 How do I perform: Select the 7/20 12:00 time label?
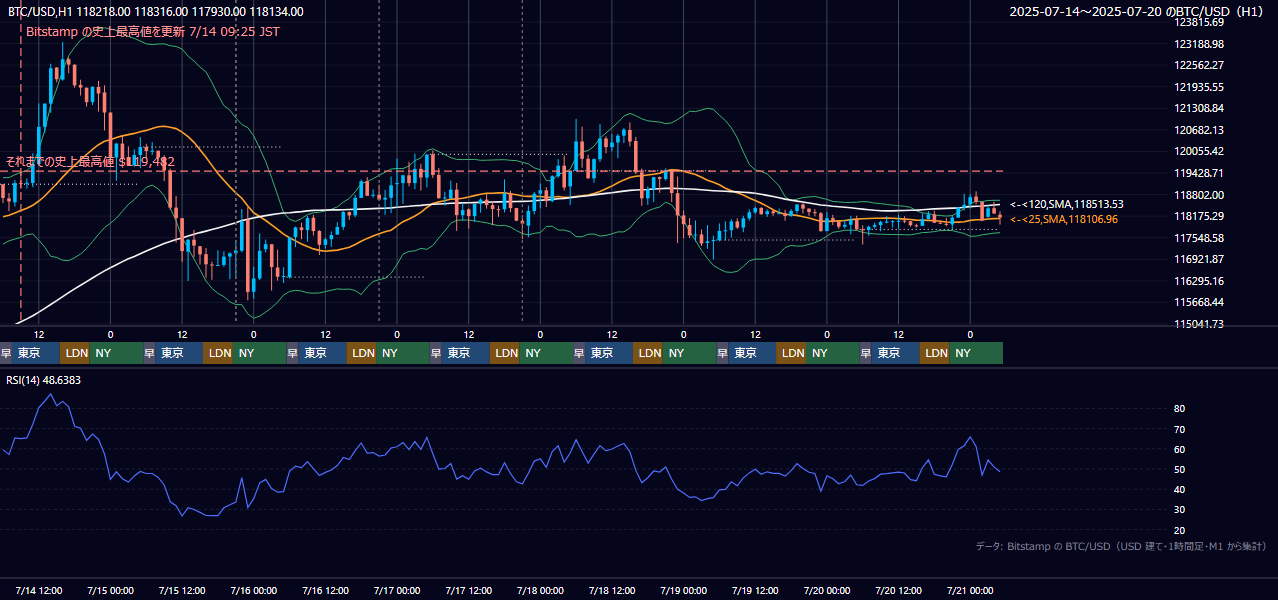[898, 590]
